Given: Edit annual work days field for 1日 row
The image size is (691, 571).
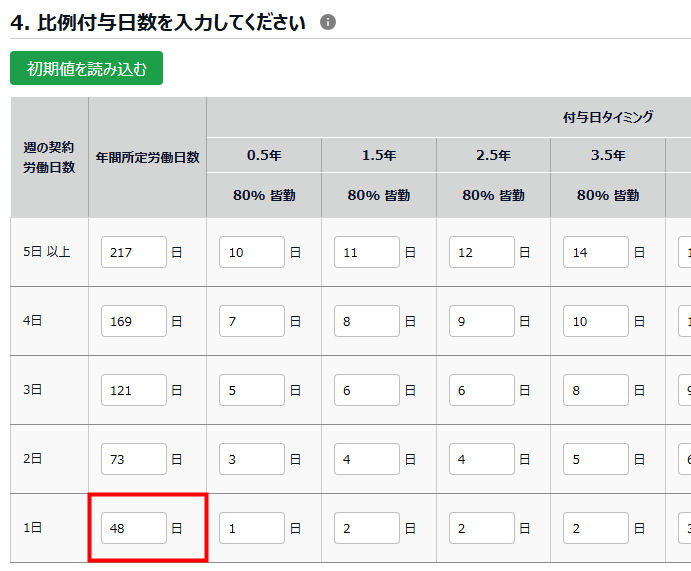Looking at the screenshot, I should [x=134, y=528].
